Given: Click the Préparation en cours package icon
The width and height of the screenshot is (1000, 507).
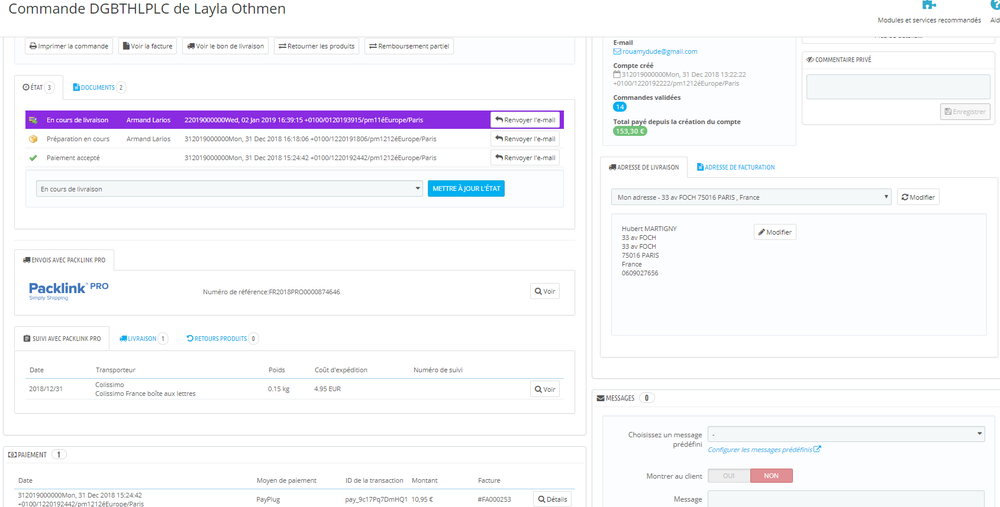Looking at the screenshot, I should click(33, 139).
